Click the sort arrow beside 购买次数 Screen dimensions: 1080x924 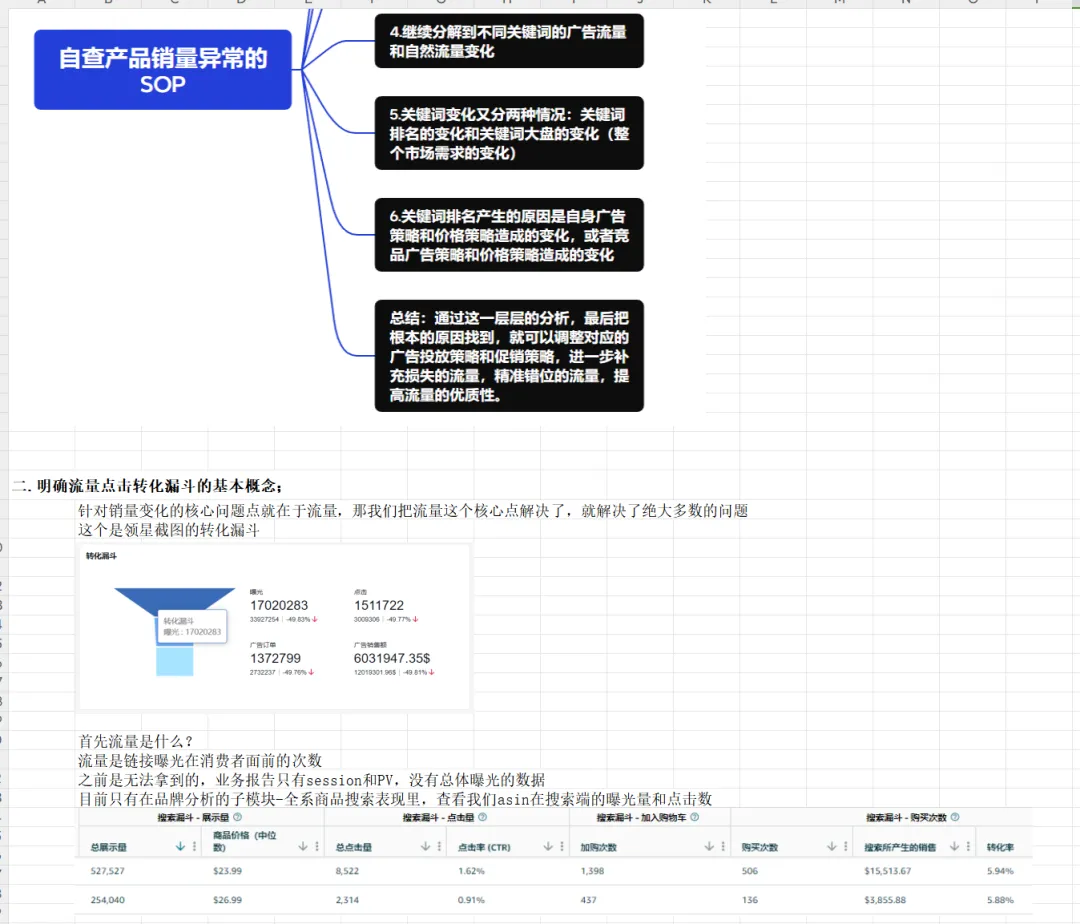pos(831,846)
